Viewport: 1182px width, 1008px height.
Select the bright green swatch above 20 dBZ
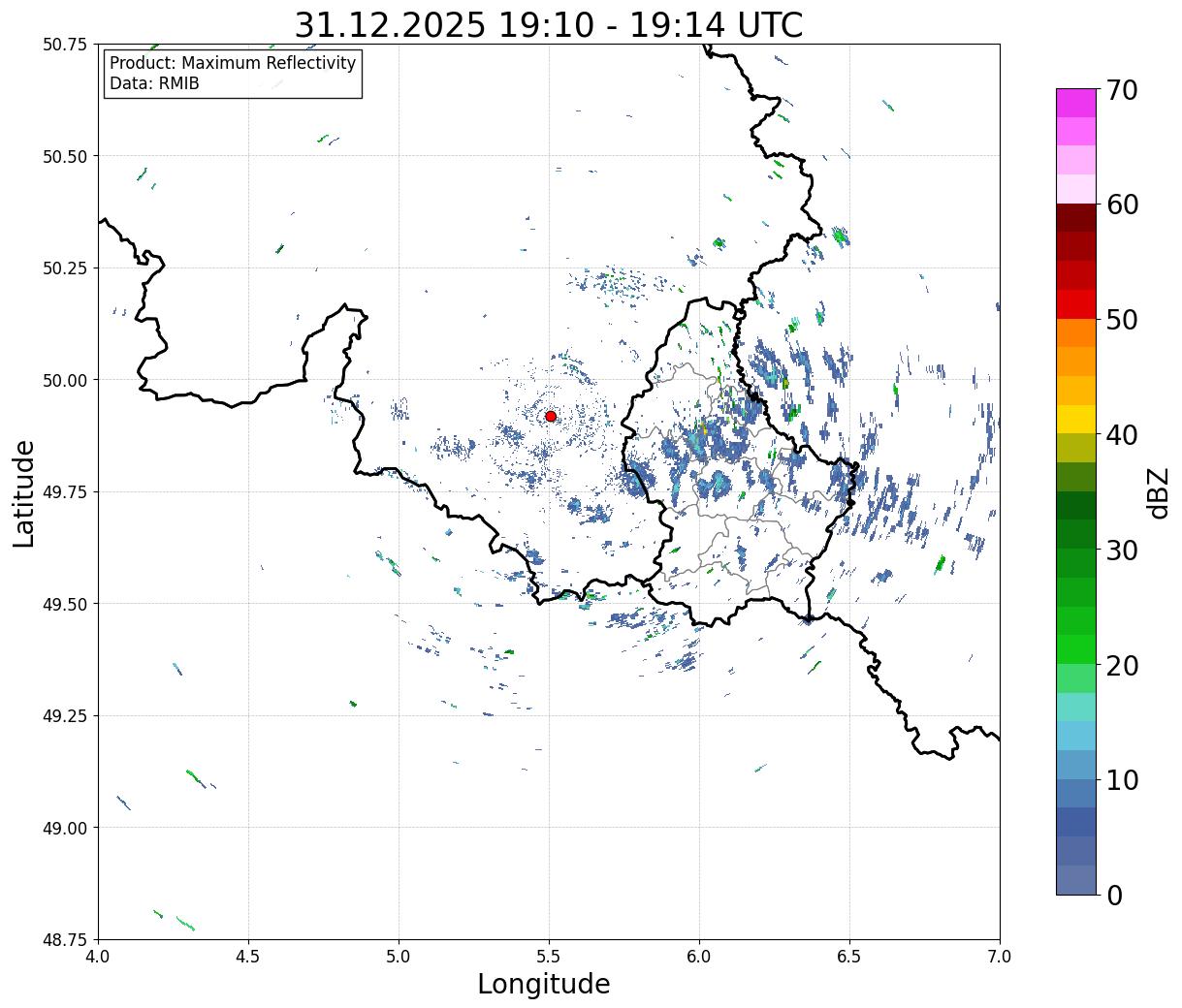tap(1075, 649)
